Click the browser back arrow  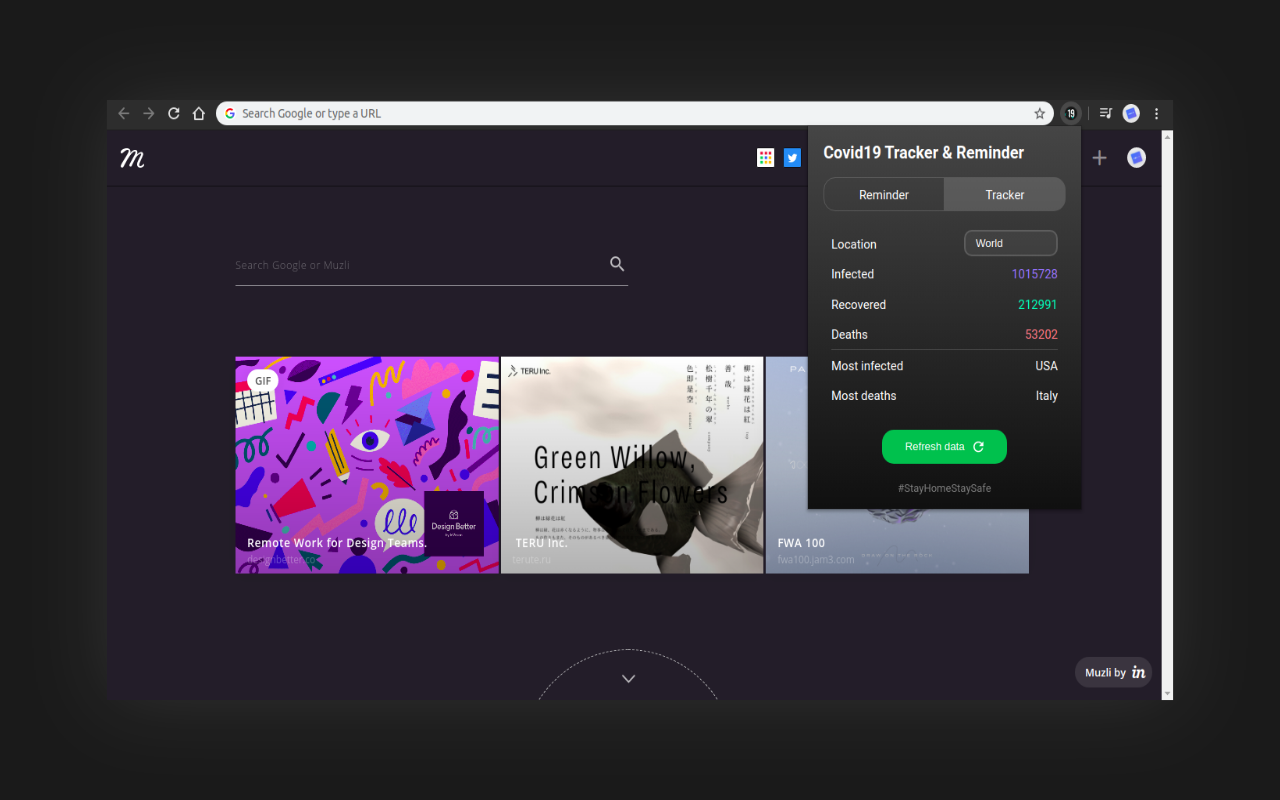(124, 113)
